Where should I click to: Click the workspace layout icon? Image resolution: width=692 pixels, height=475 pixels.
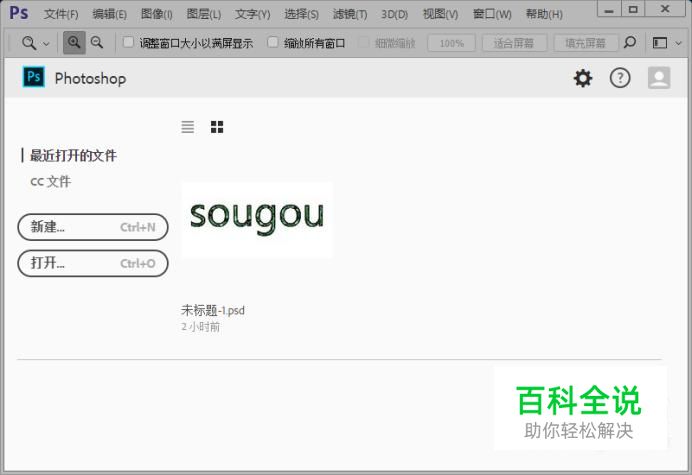click(x=660, y=43)
